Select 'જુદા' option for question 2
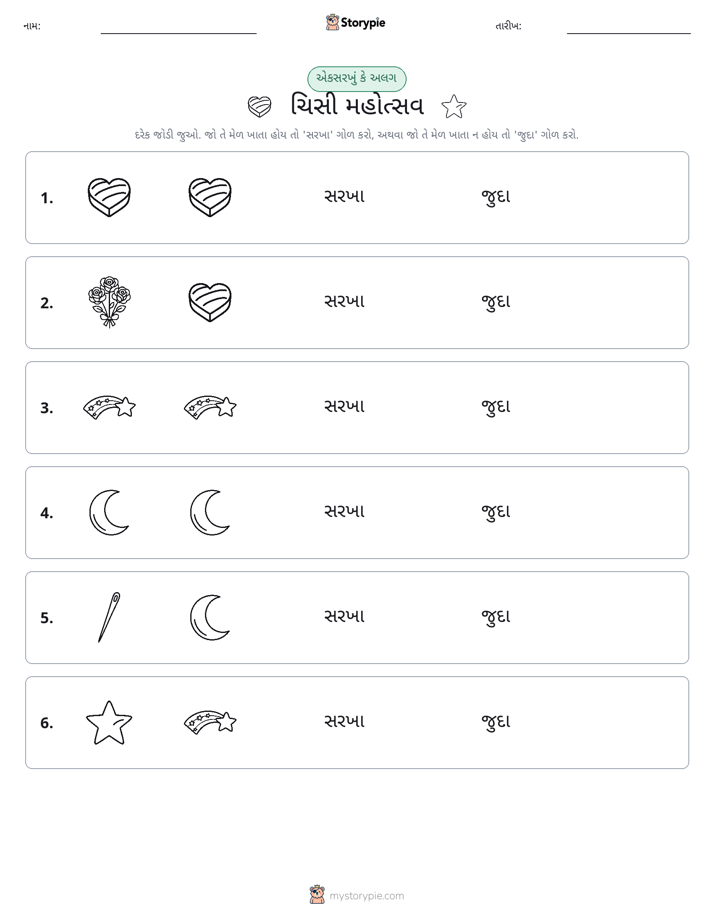 pyautogui.click(x=495, y=302)
